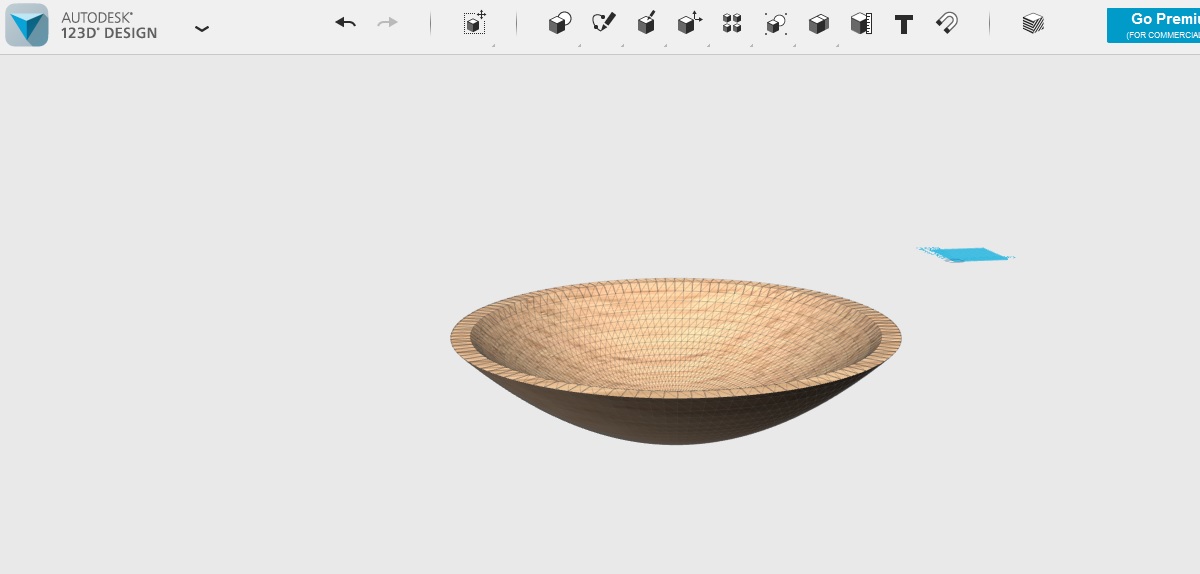Click the Autodesk 123D Design logo
The height and width of the screenshot is (574, 1200).
[26, 25]
